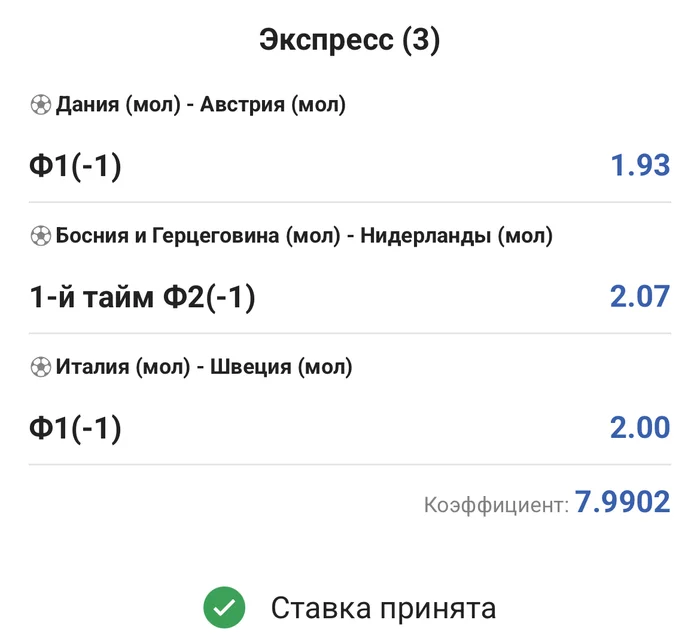Screen dimensions: 700x635
Task: Select the 1-й тайм Ф2(-1) bet
Action: [x=142, y=297]
